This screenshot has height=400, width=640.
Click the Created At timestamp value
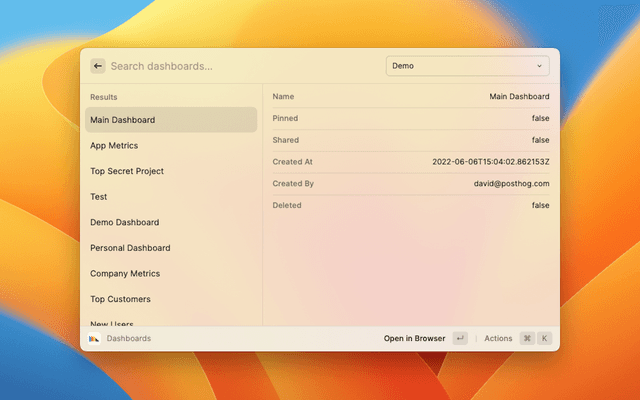(x=490, y=162)
